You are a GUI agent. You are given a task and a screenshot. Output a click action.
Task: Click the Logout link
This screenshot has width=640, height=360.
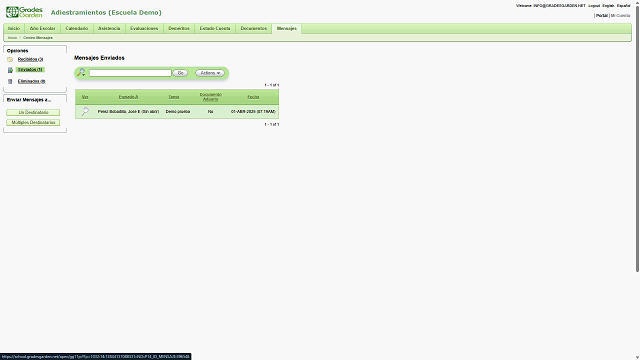[x=594, y=6]
